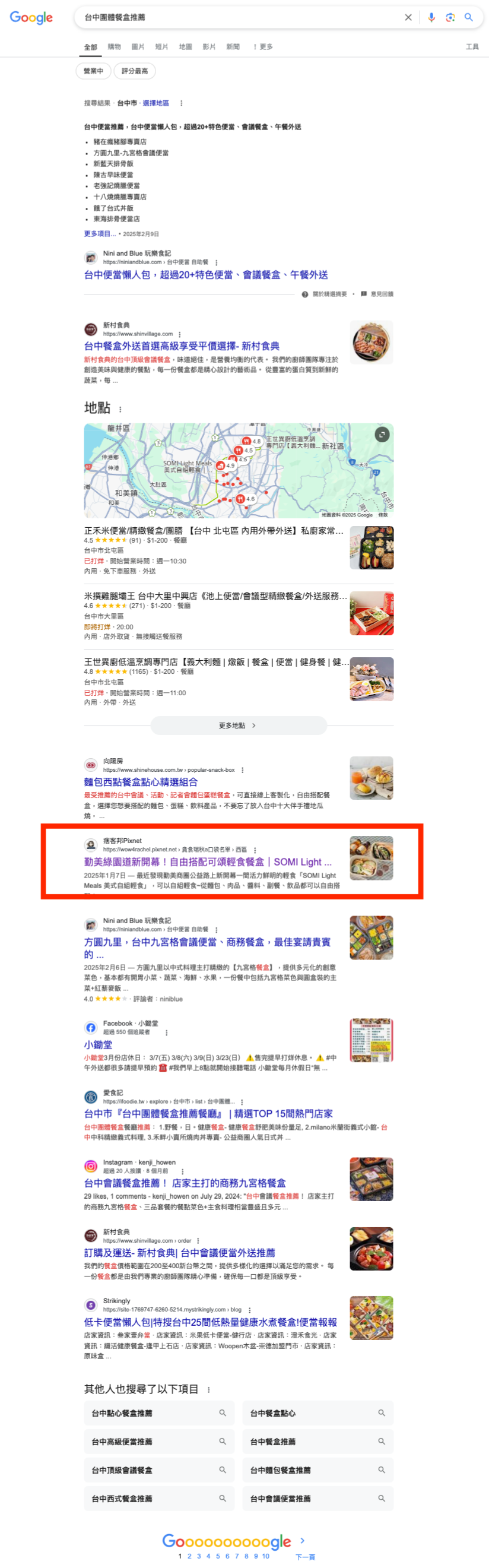Open the 工具 search tools button
Screen dimensions: 489x1568
click(x=472, y=47)
